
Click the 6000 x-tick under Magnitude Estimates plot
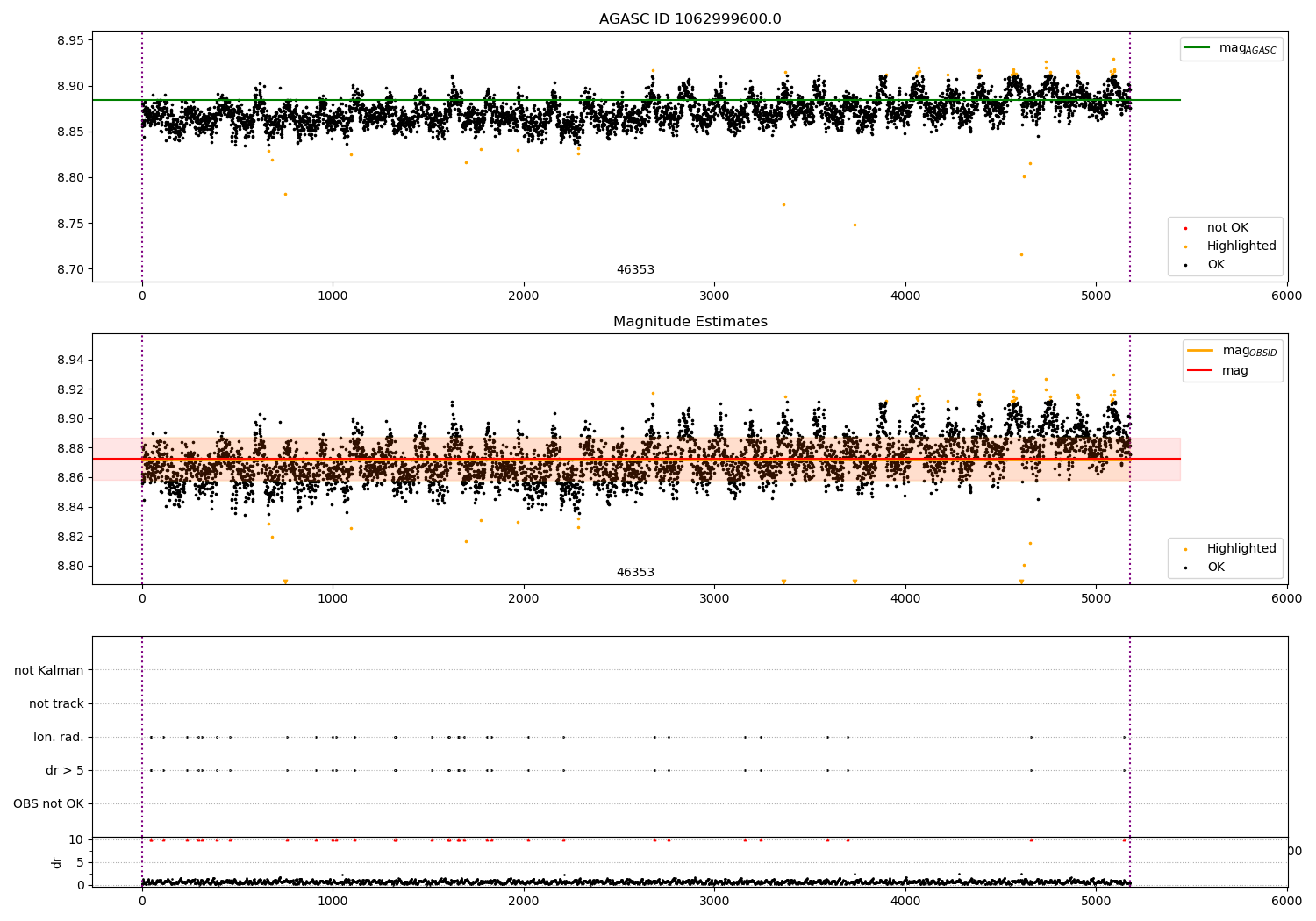(x=1287, y=598)
